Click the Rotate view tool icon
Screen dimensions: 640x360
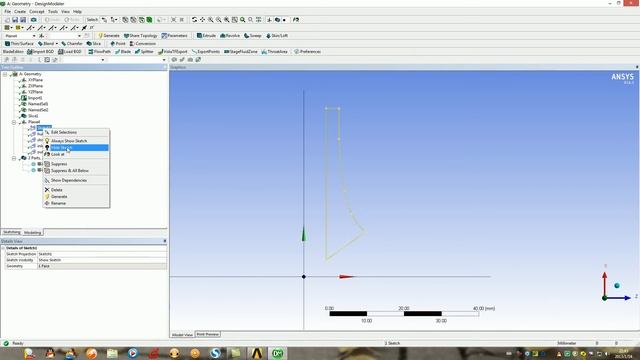194,20
